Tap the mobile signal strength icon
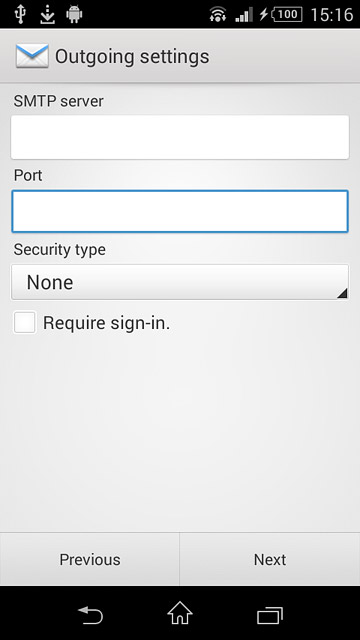Screen dimensions: 360x640 (244, 15)
